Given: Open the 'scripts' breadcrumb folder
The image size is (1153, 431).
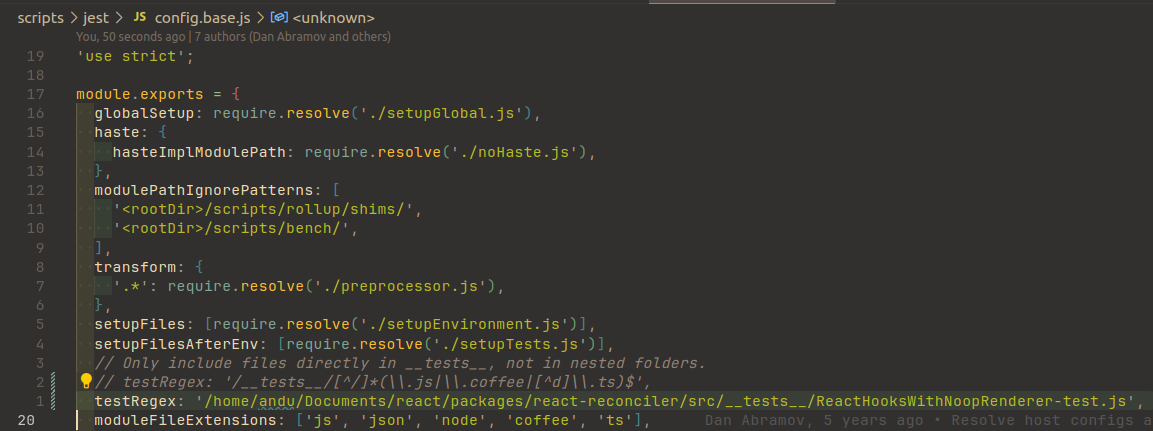Looking at the screenshot, I should (40, 18).
